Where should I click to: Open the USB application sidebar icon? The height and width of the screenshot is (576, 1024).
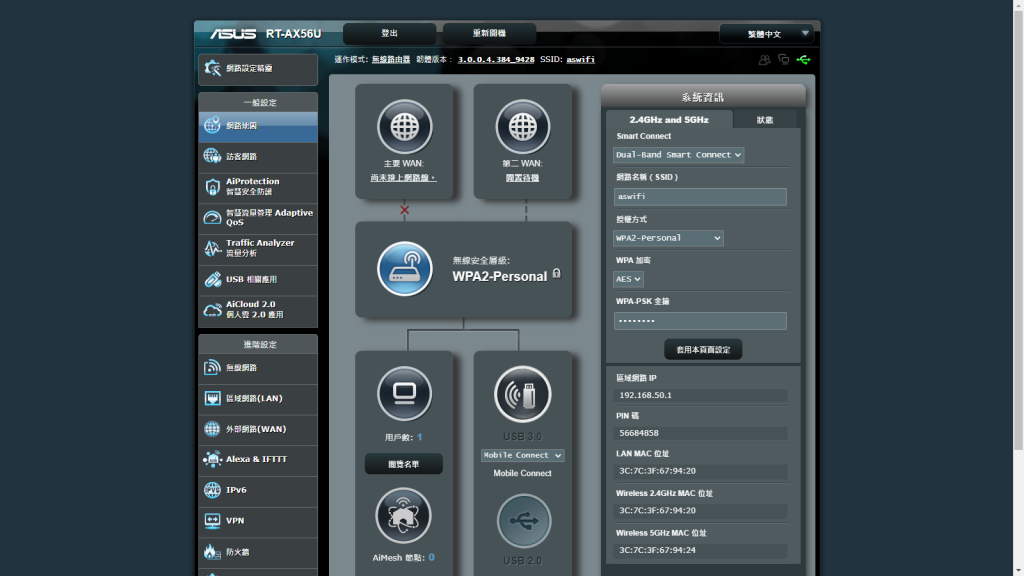point(212,280)
